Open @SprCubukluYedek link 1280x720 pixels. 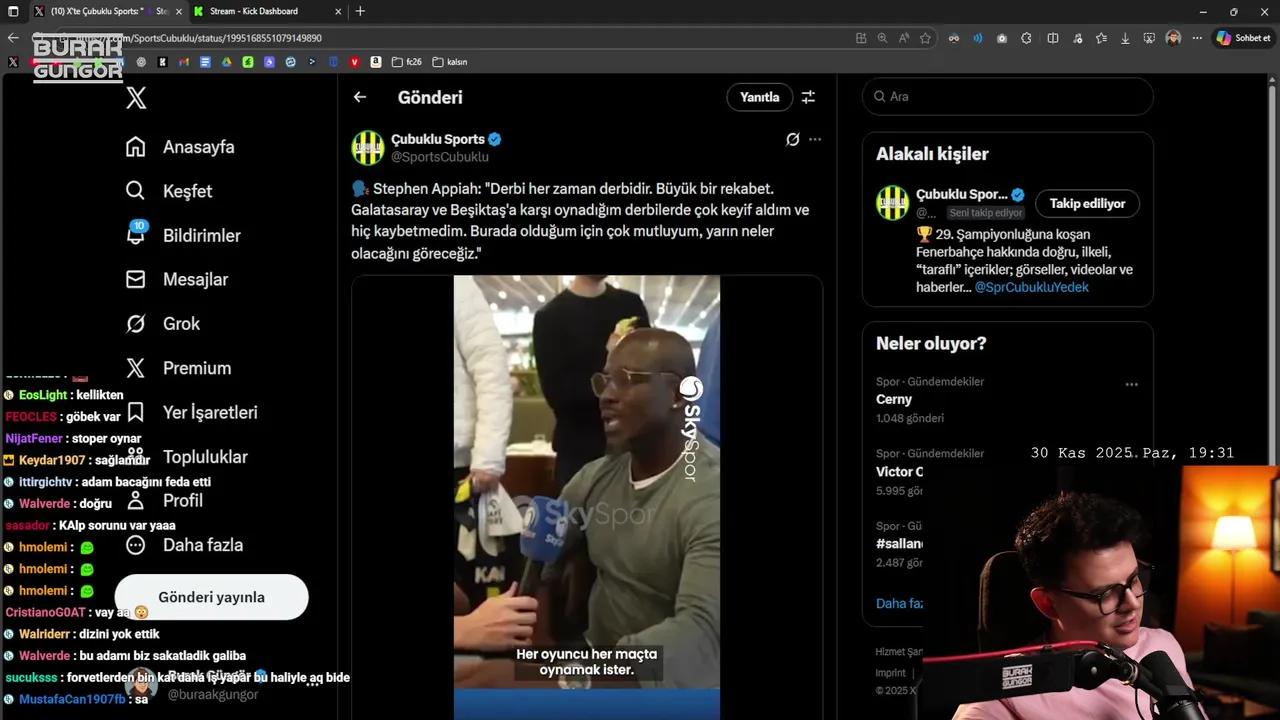[1032, 287]
